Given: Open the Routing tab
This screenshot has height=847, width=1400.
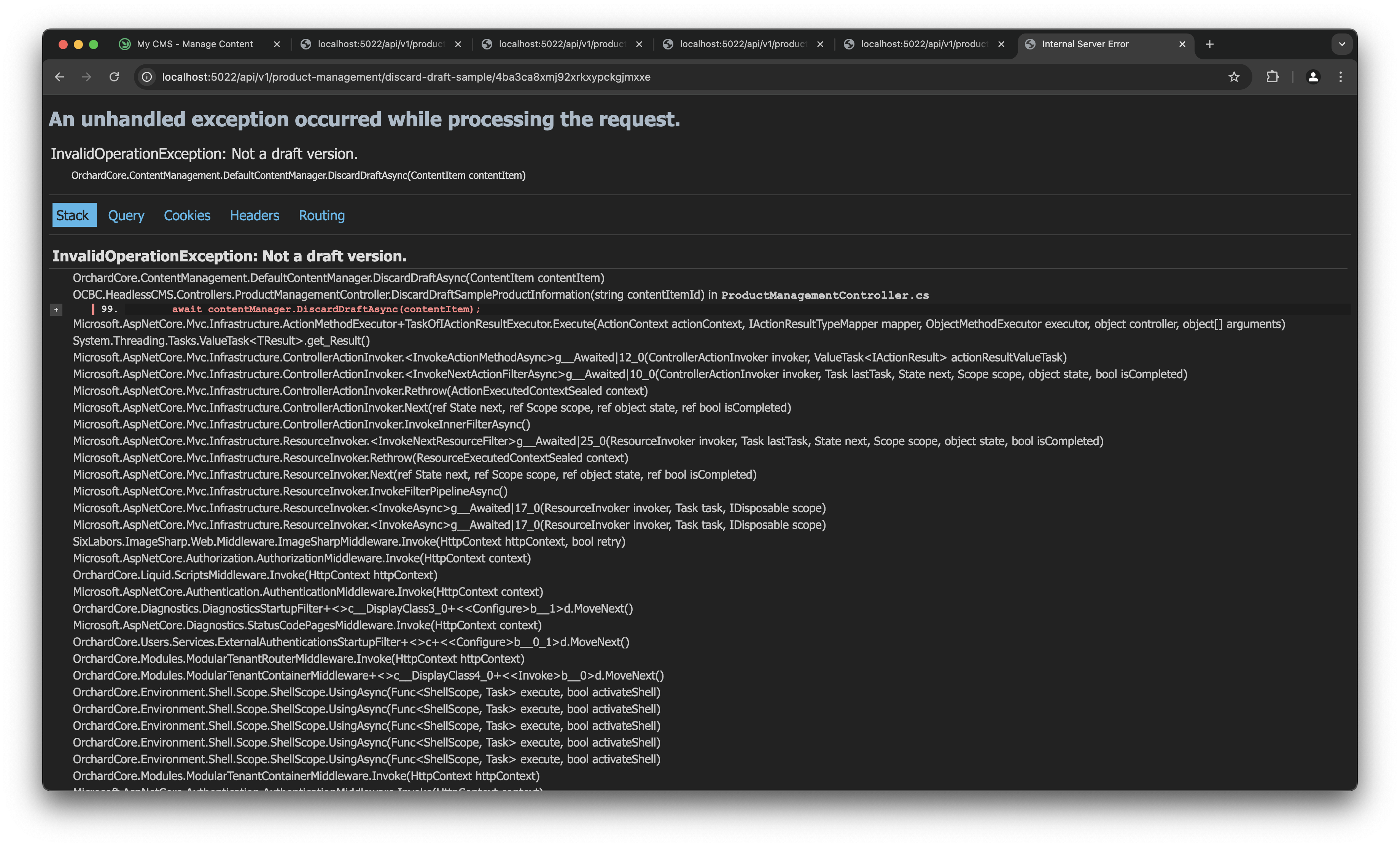Looking at the screenshot, I should [321, 215].
